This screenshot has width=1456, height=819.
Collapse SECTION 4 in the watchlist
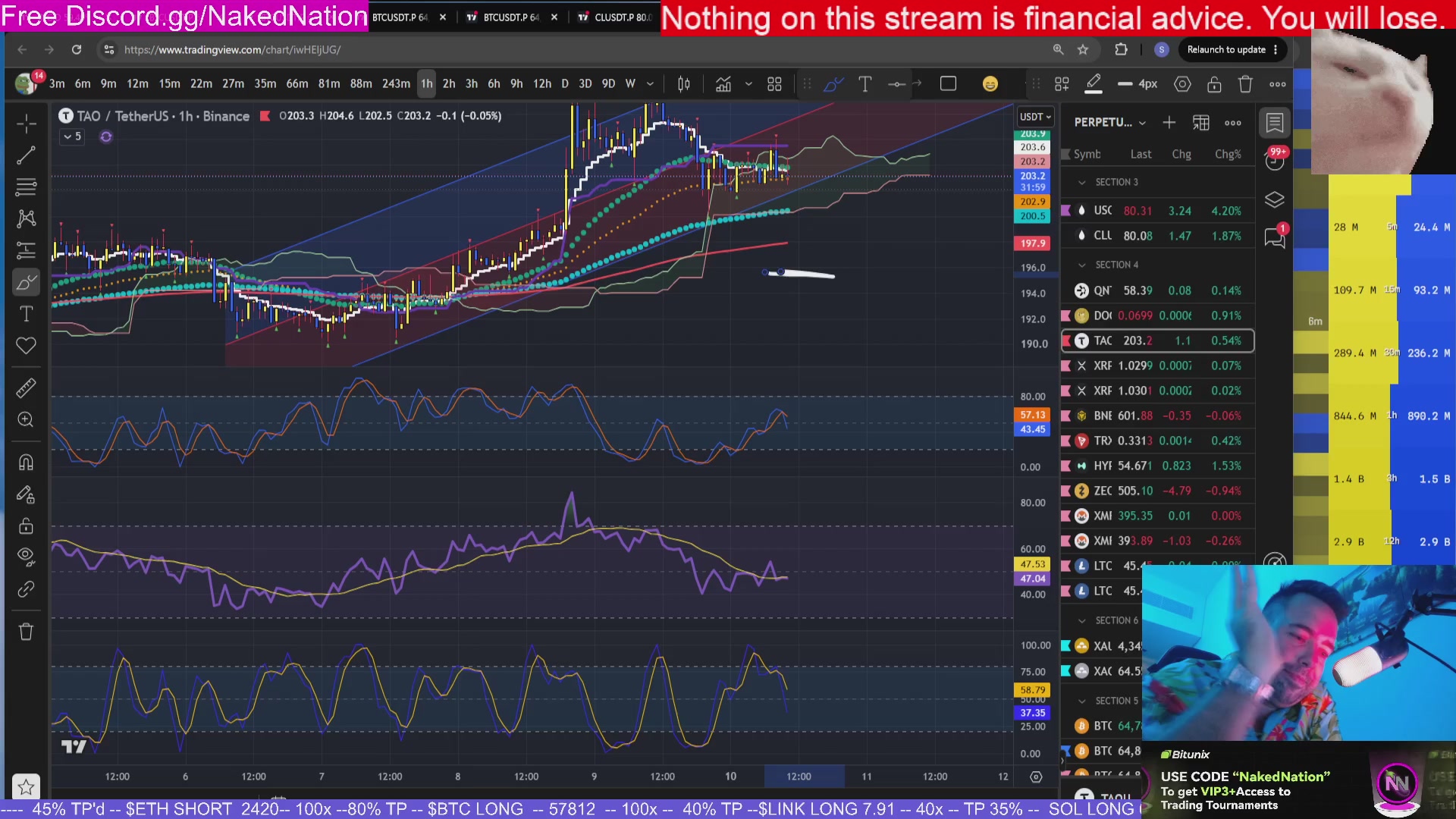(1081, 265)
